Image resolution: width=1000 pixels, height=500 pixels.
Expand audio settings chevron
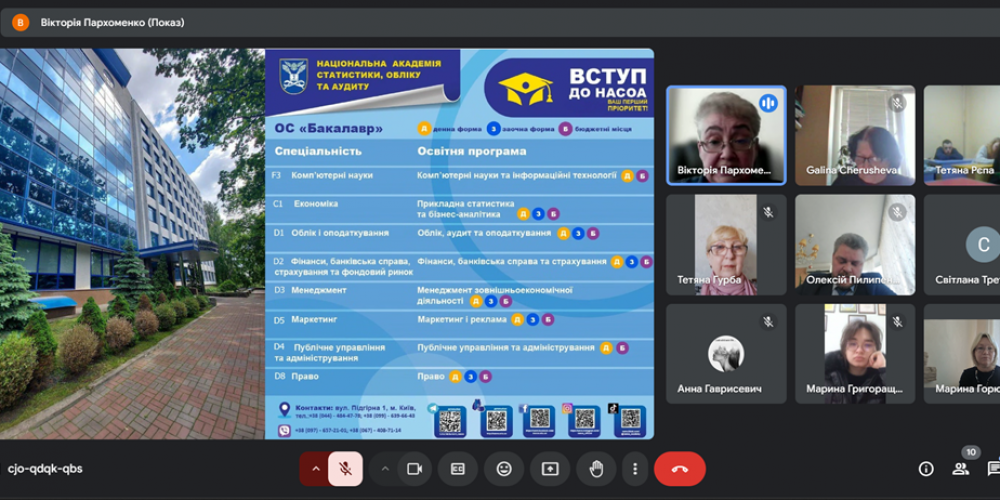click(x=315, y=468)
